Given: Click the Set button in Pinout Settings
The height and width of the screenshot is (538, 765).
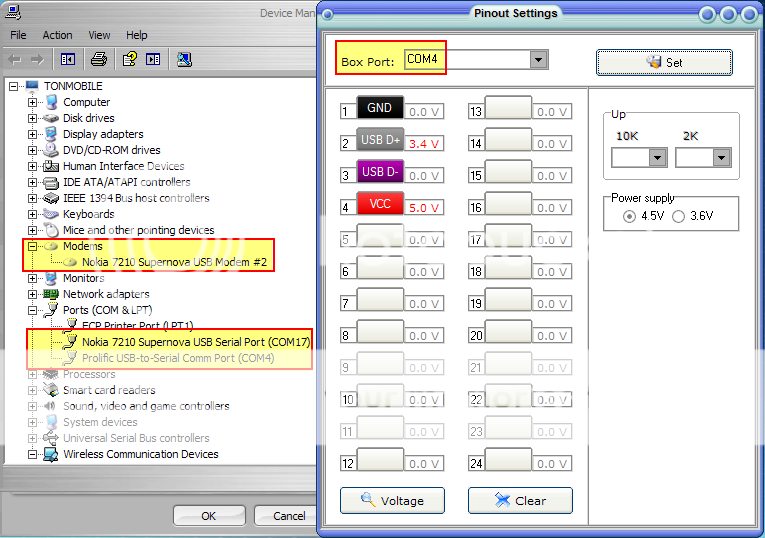Looking at the screenshot, I should click(x=664, y=62).
